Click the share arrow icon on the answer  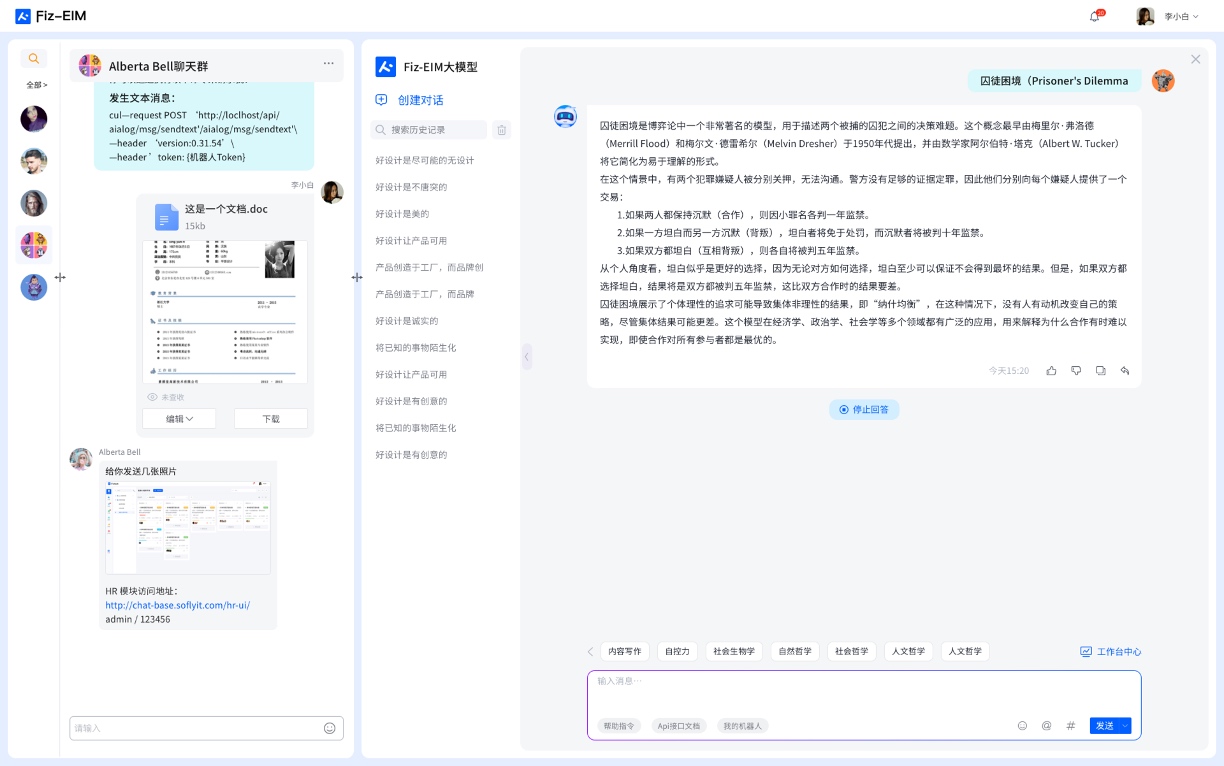tap(1125, 370)
